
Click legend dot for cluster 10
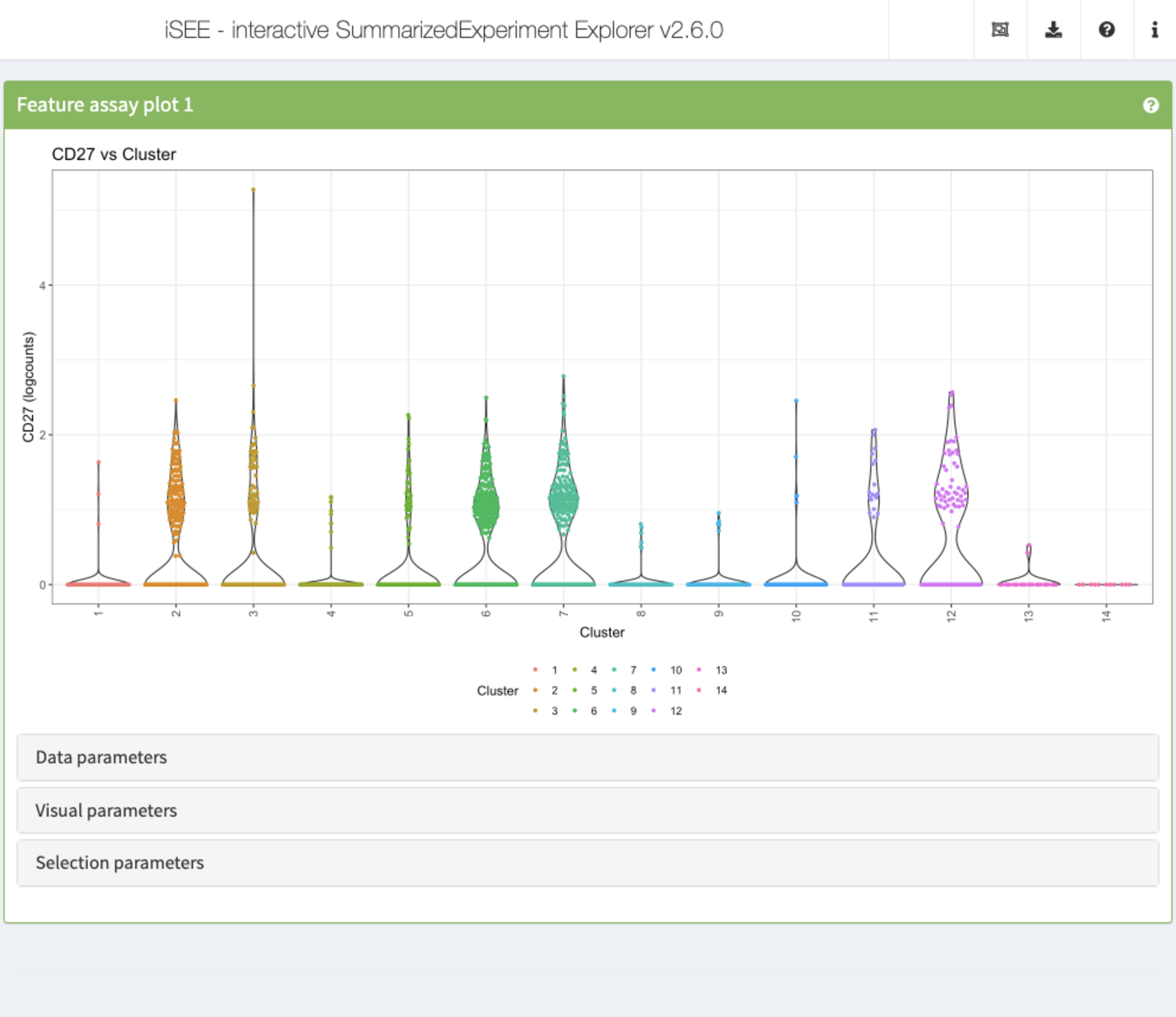tap(653, 670)
